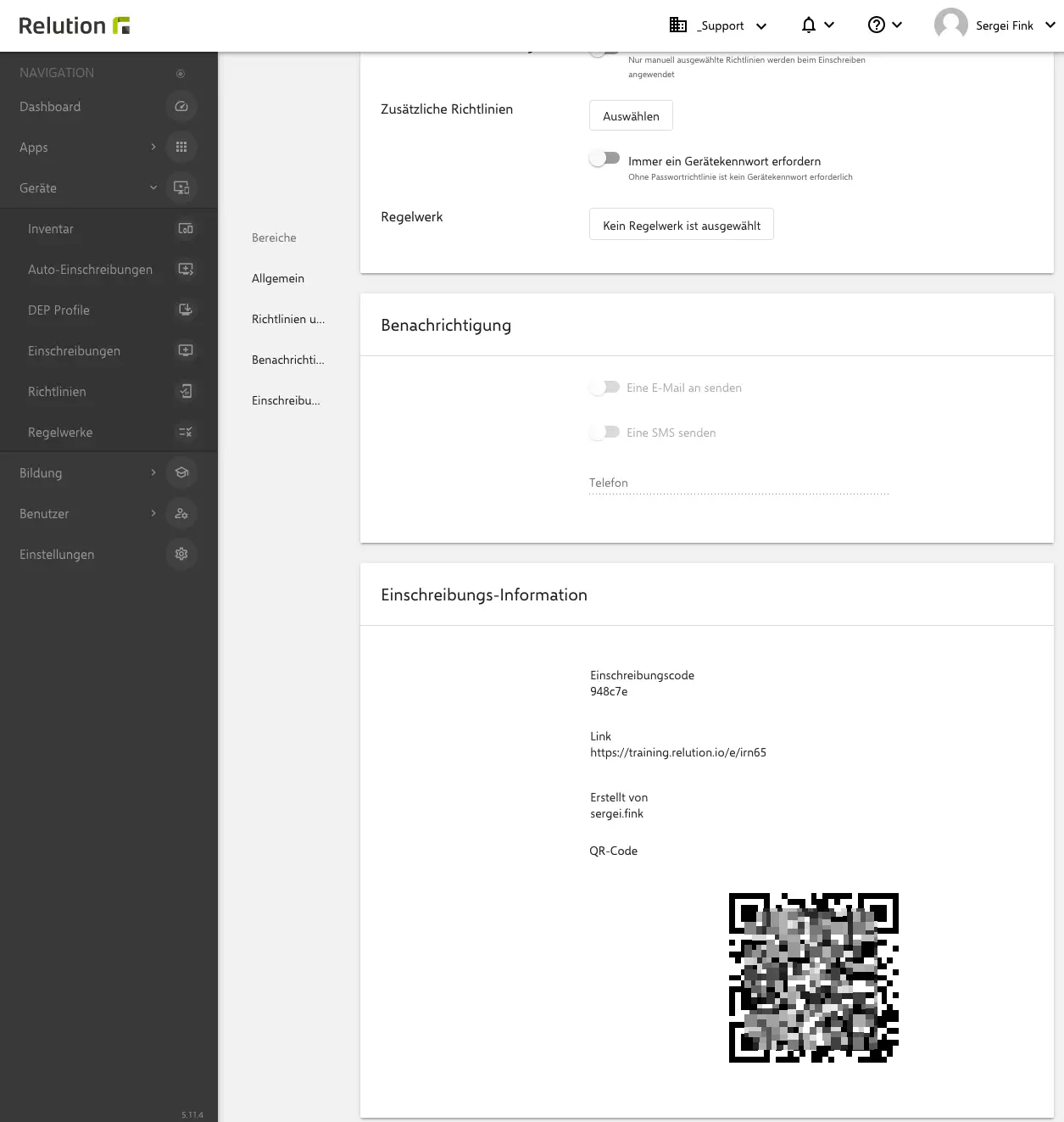
Task: Jump to Einschreibu... section
Action: click(286, 400)
